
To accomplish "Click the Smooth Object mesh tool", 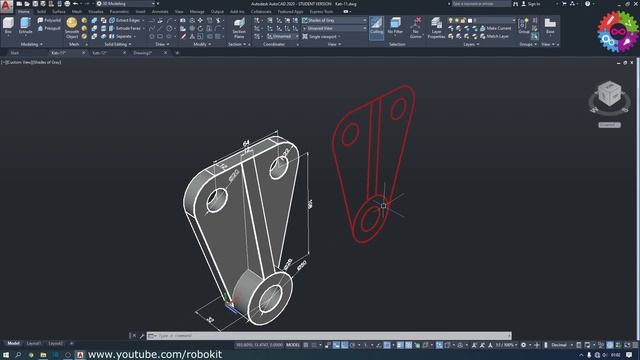I will coord(72,28).
